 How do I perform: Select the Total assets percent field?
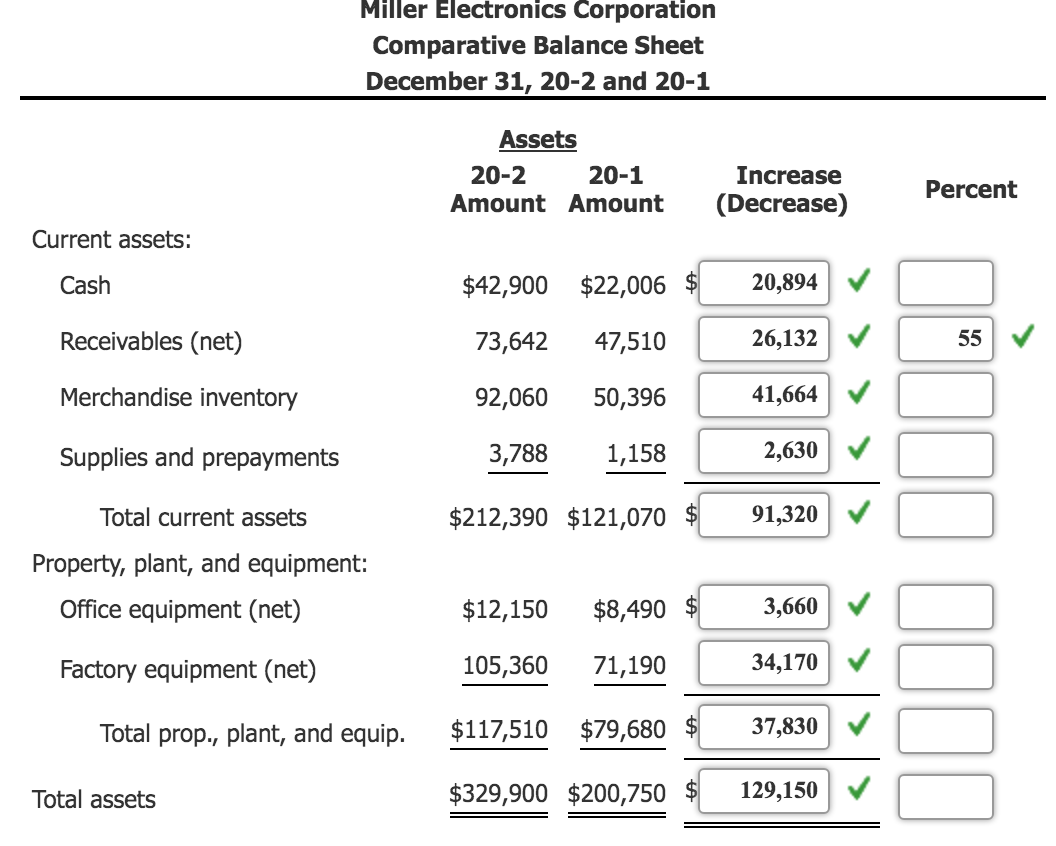pos(943,790)
